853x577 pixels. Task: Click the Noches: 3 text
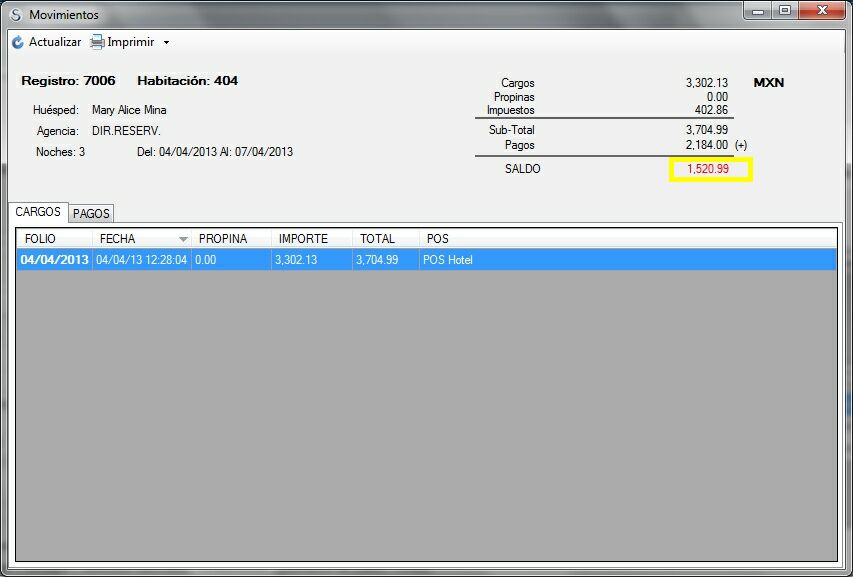(60, 152)
